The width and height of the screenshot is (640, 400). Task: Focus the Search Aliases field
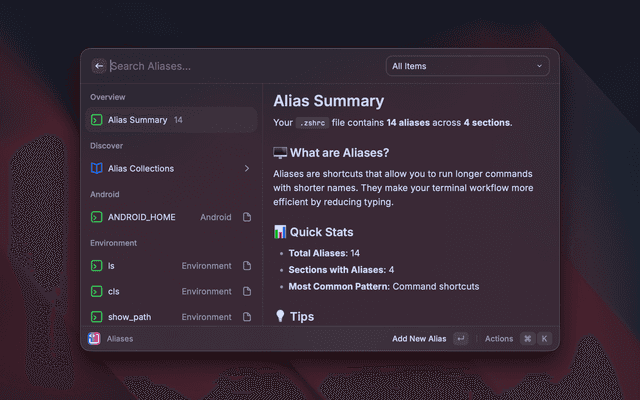[x=240, y=66]
